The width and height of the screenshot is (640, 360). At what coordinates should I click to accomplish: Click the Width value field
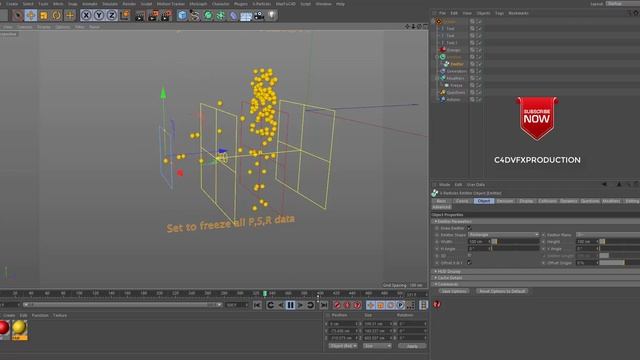pos(478,242)
